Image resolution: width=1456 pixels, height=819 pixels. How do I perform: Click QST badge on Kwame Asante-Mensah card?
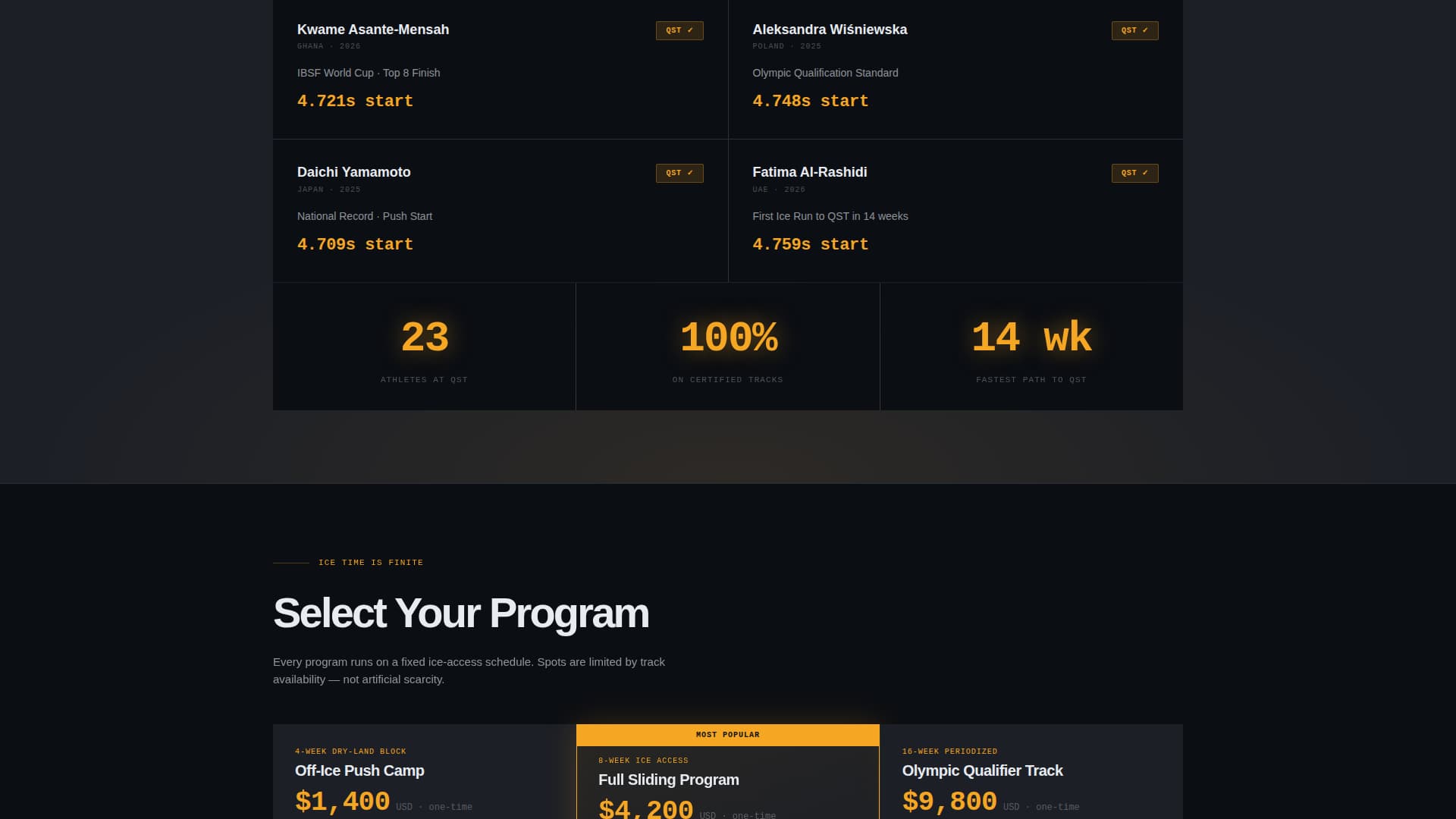679,30
